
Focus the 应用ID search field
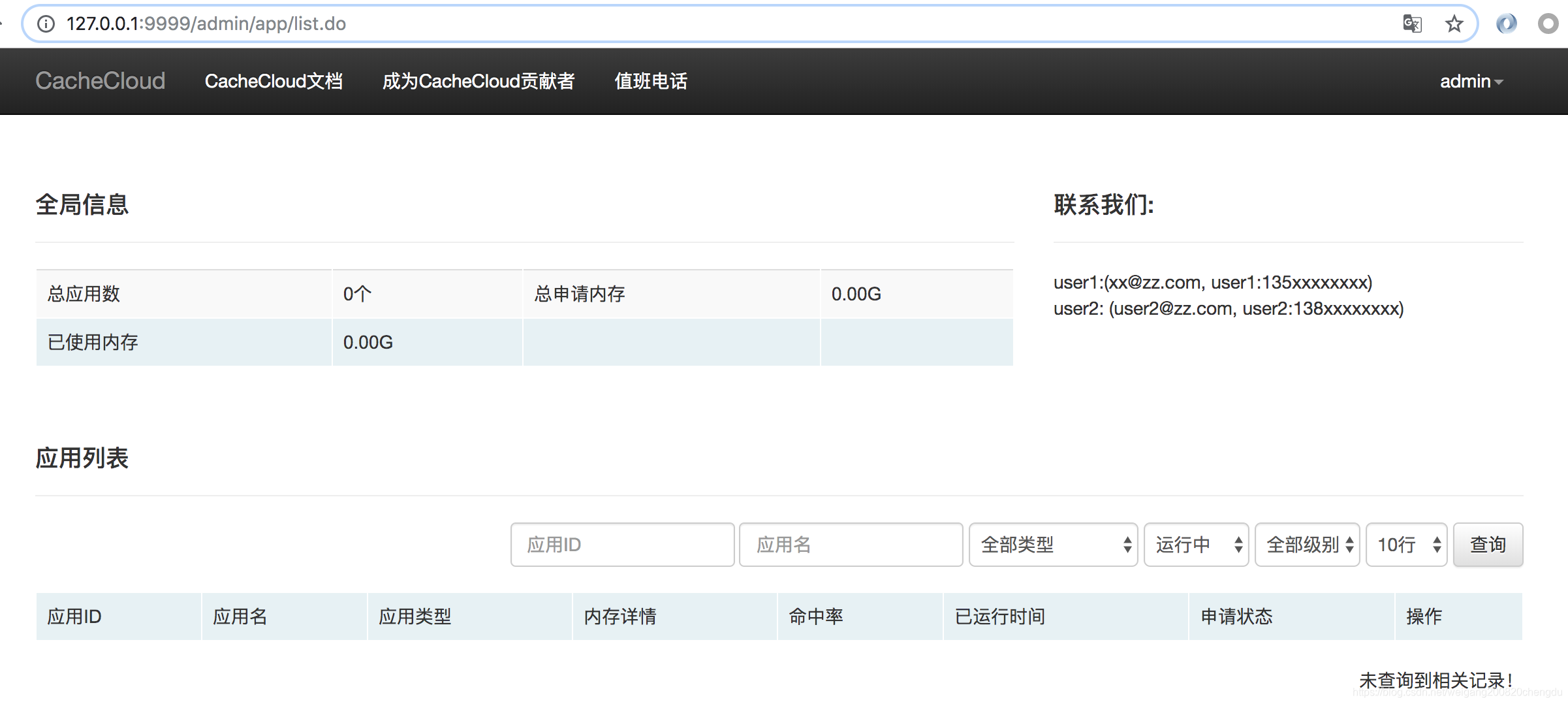pos(622,545)
